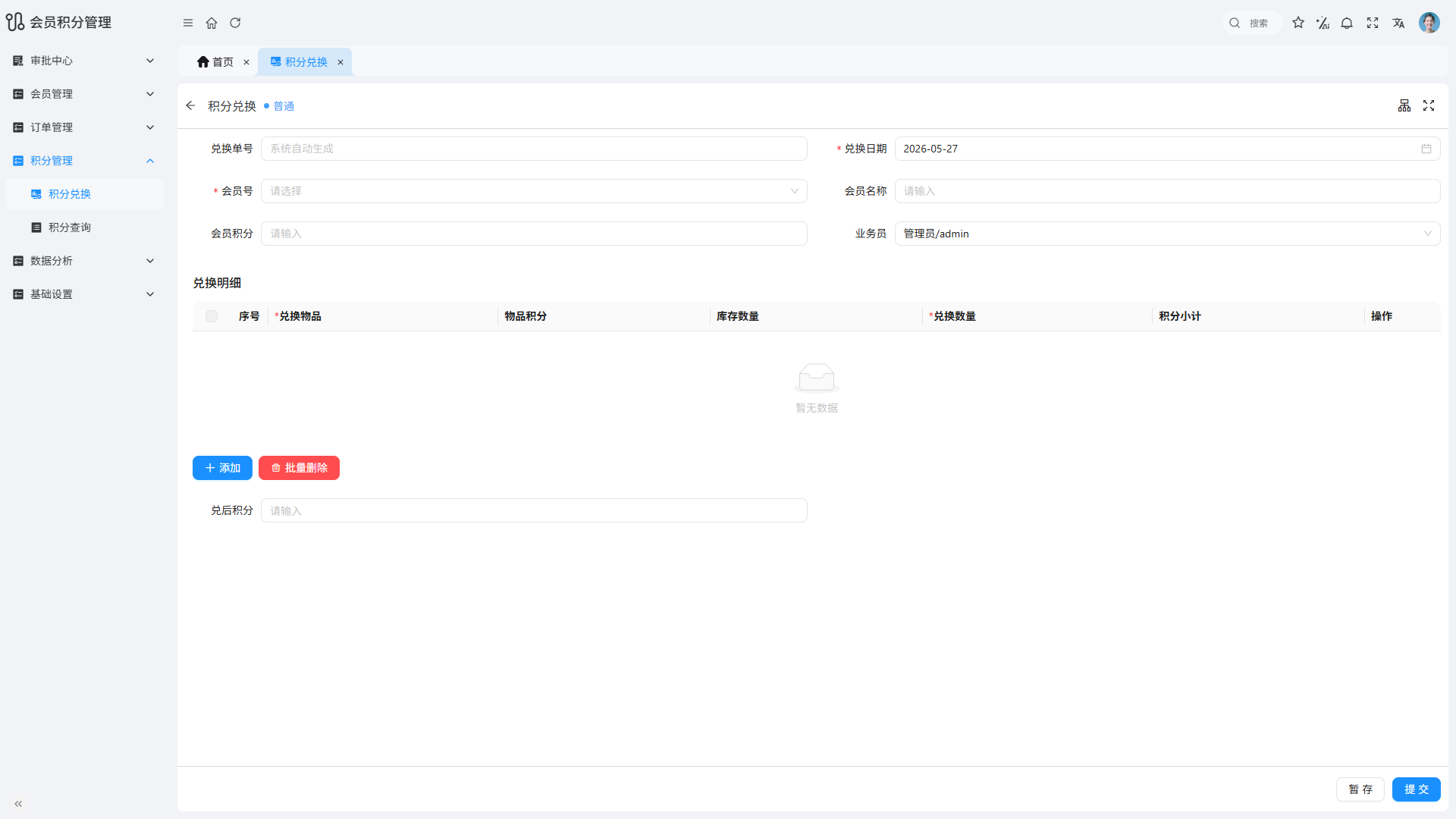Click the 兑换明细 section title
Screen dimensions: 1456x819
217,283
